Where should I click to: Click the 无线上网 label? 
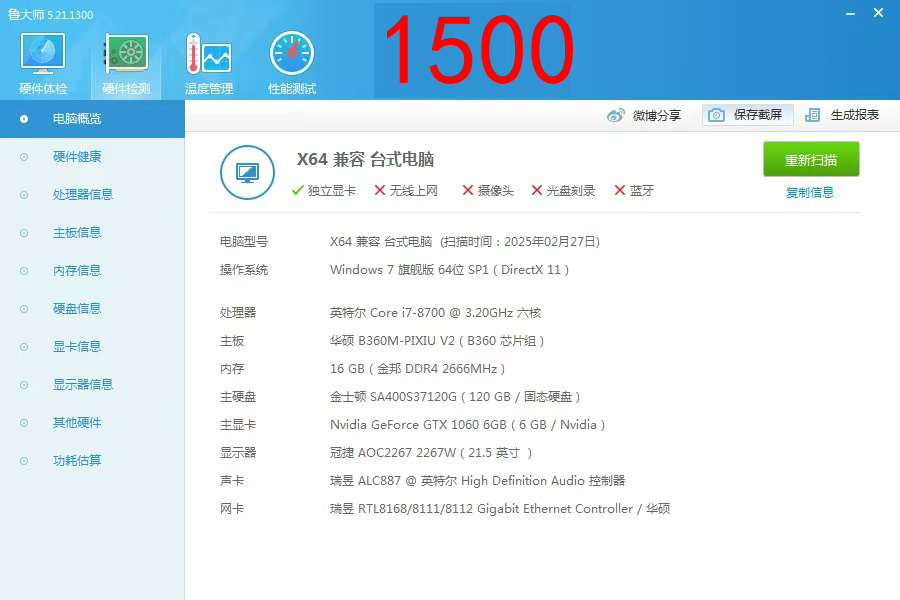click(x=414, y=191)
